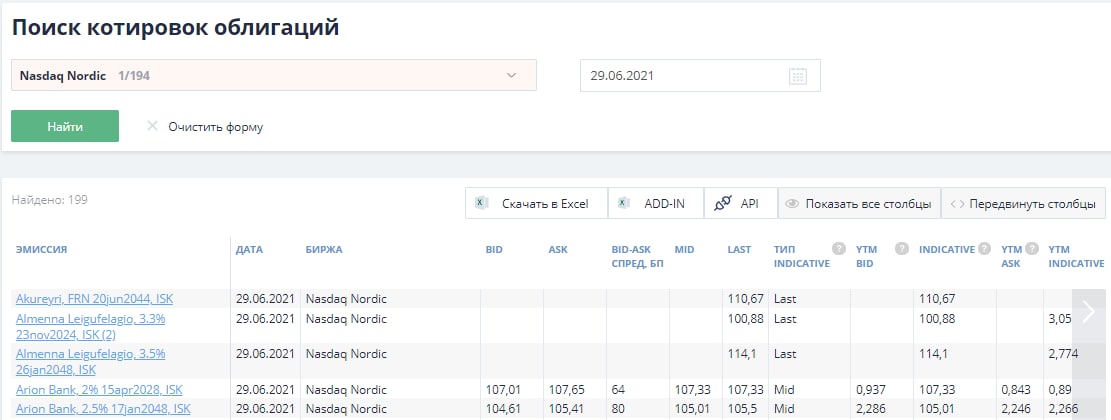Viewport: 1111px width, 420px height.
Task: Sort by ДАТА column header
Action: click(249, 250)
